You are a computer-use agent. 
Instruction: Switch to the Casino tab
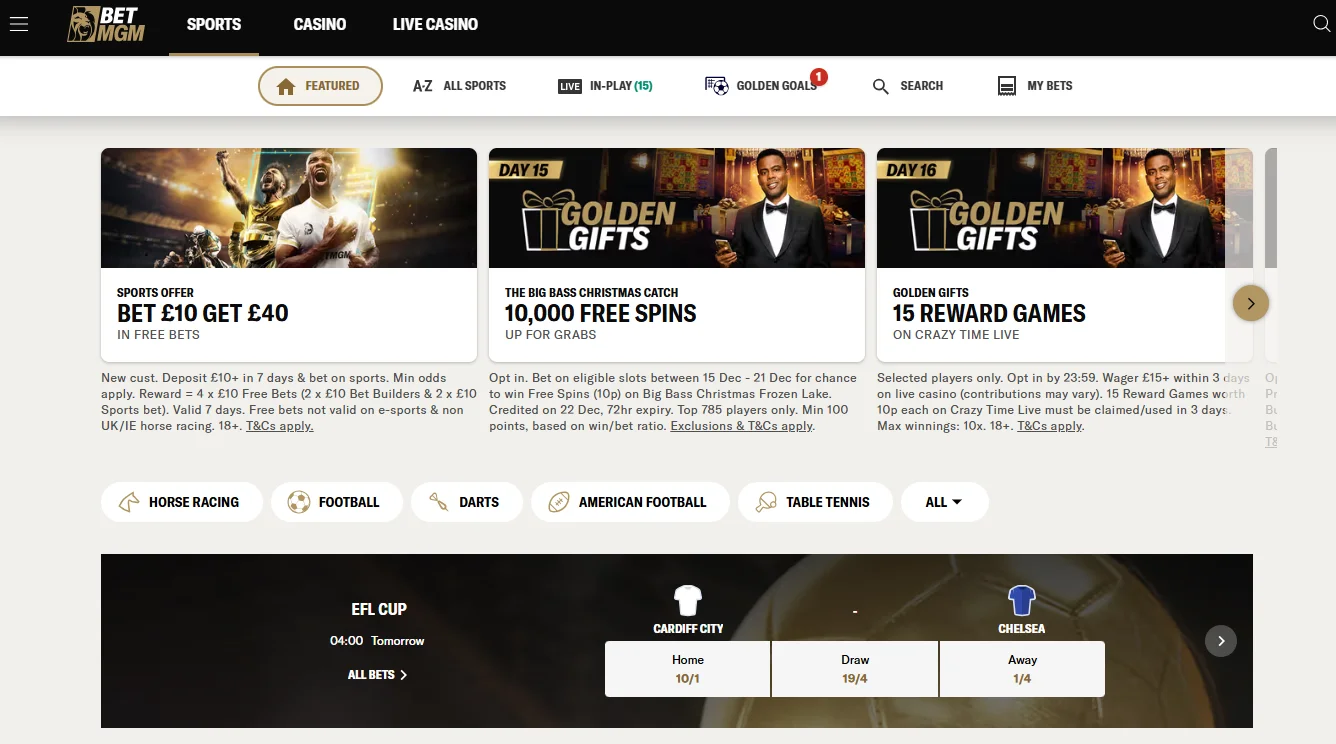(x=320, y=24)
